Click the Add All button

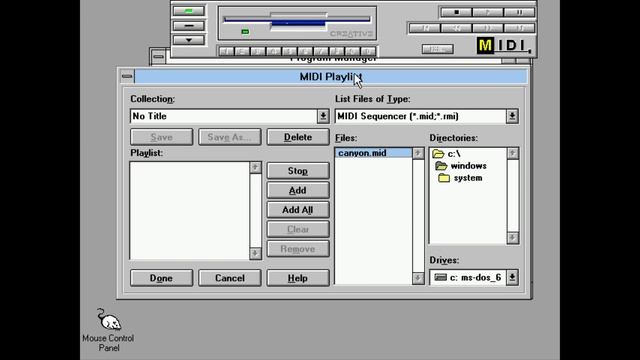tap(298, 210)
